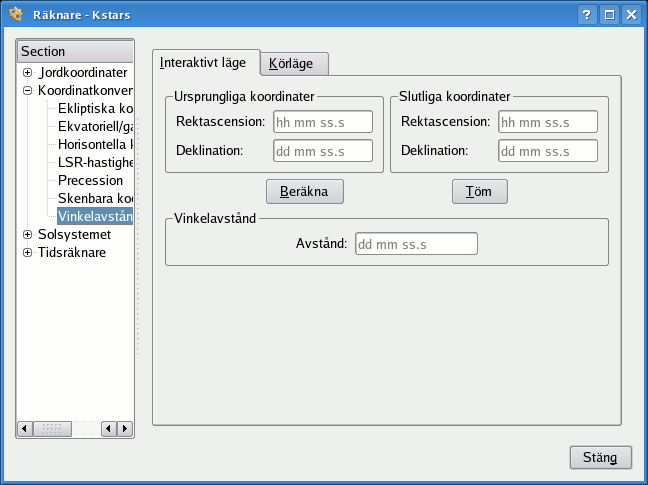Select the Vinkelavstånd tree item
This screenshot has height=485, width=648.
pos(95,216)
